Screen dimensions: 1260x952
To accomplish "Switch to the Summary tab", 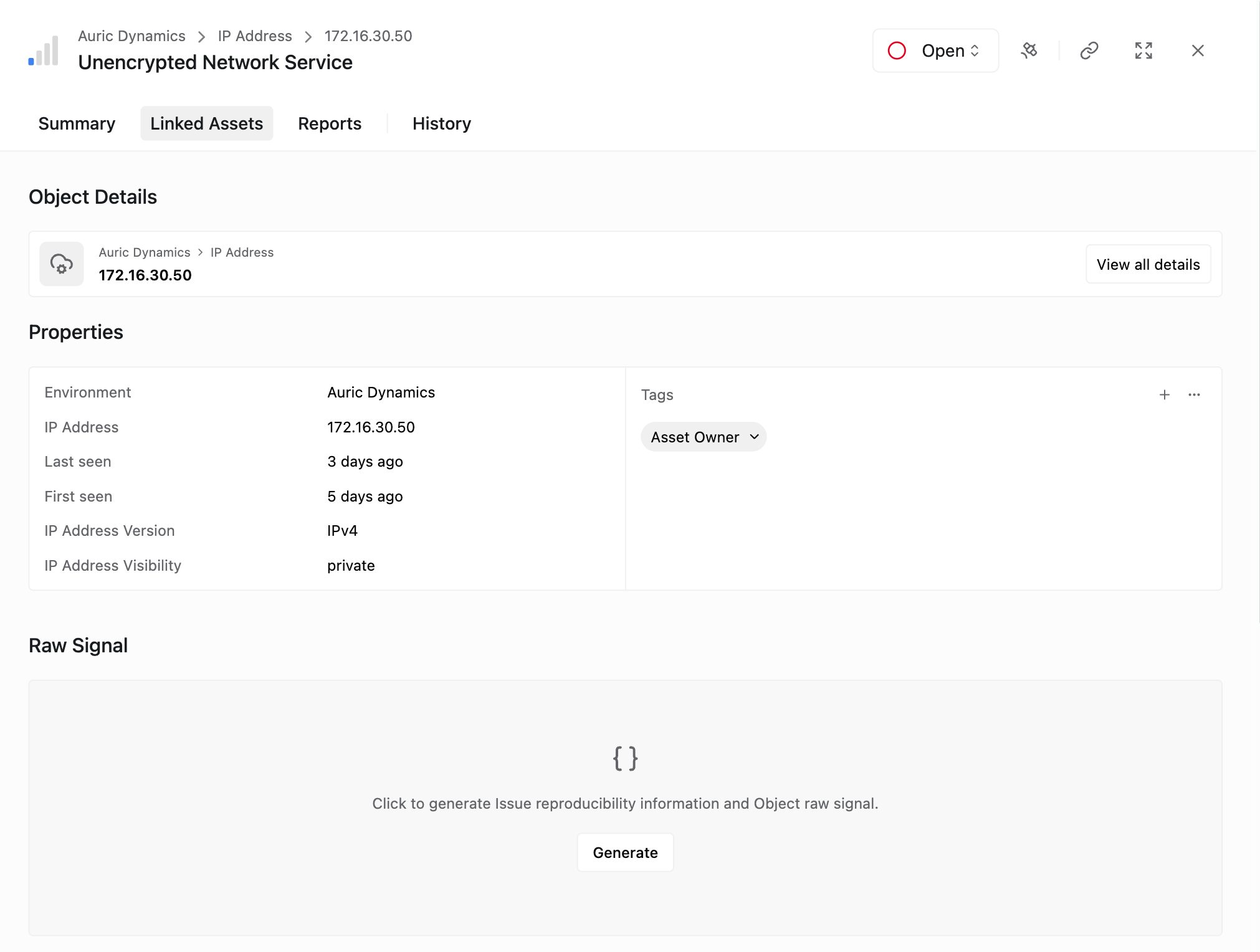I will [76, 123].
